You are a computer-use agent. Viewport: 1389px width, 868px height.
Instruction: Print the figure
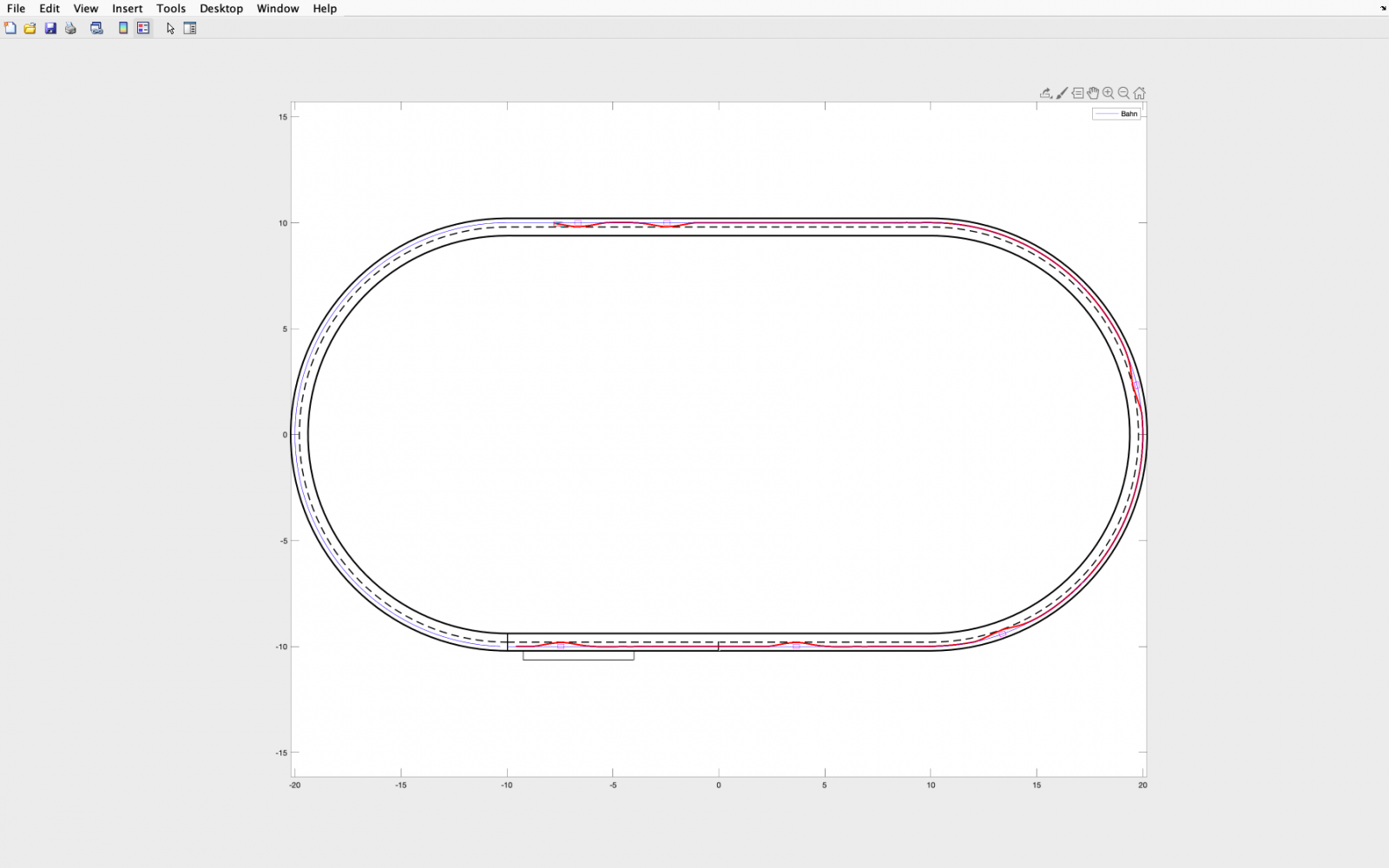click(x=71, y=29)
